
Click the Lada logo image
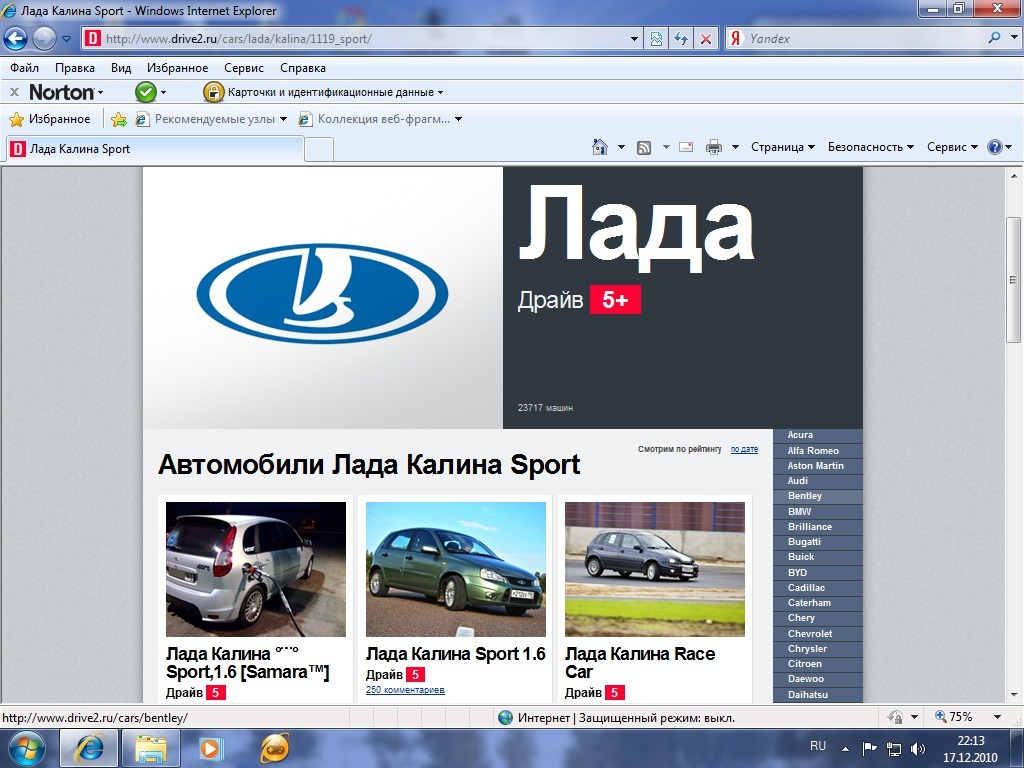(x=322, y=294)
